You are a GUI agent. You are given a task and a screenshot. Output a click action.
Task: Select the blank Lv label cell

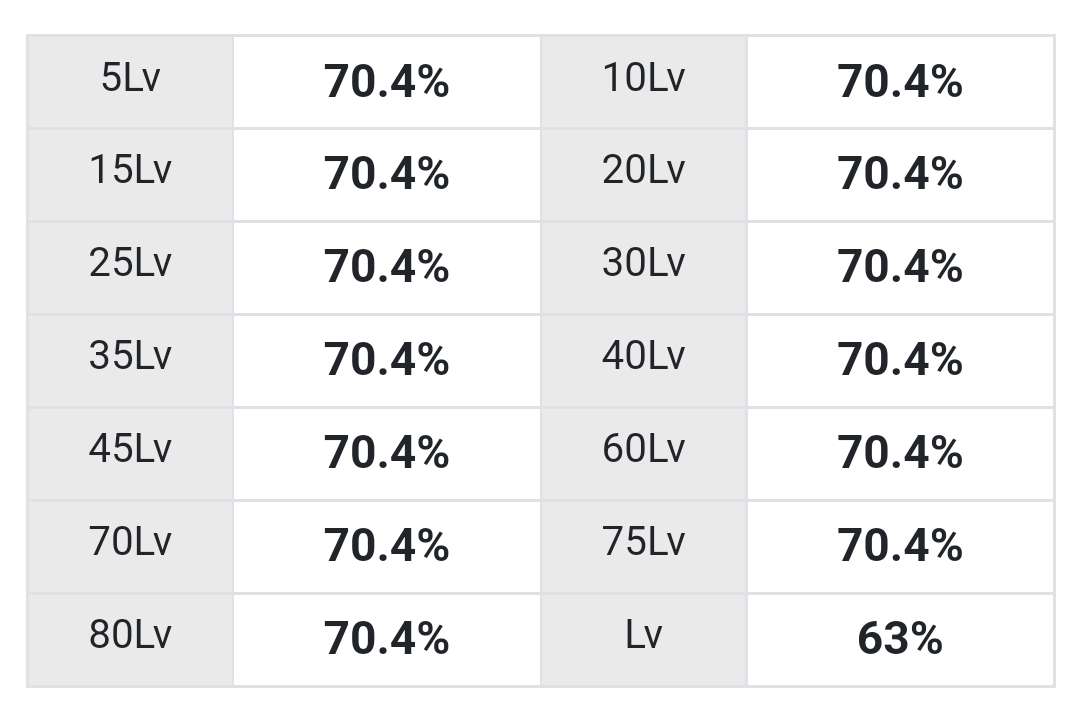coord(644,640)
